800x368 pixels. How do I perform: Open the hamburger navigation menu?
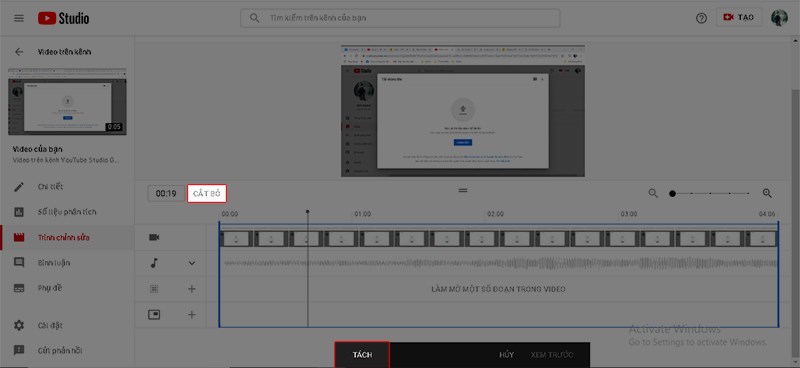[19, 18]
